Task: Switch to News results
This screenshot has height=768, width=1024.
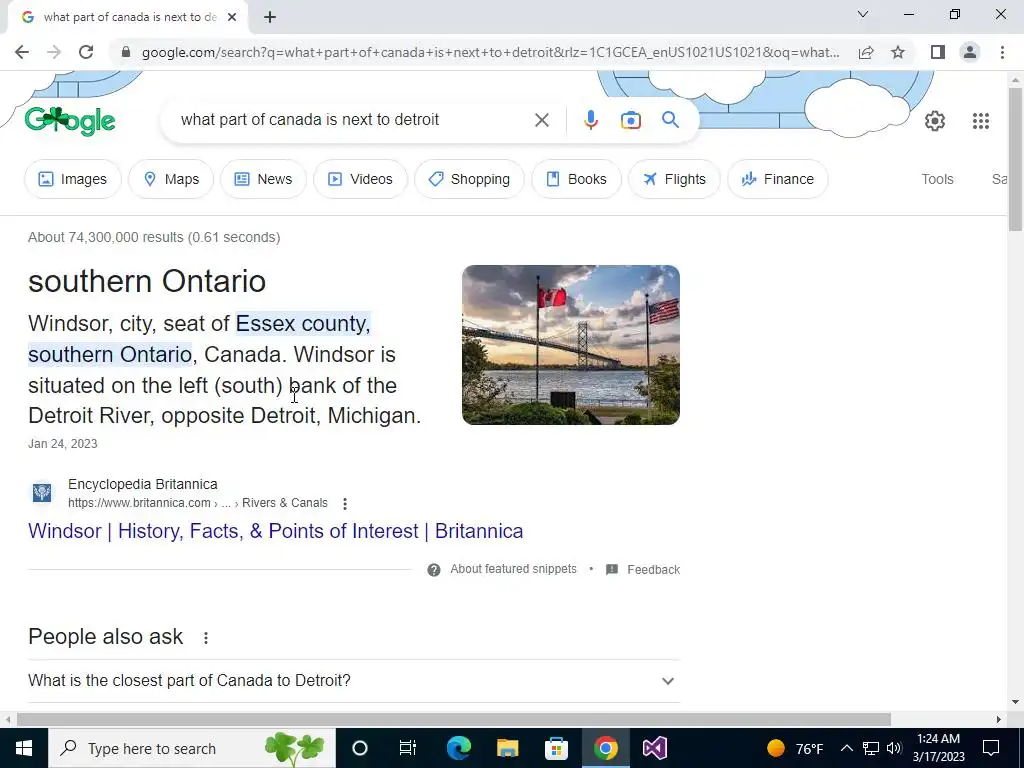Action: pos(263,179)
